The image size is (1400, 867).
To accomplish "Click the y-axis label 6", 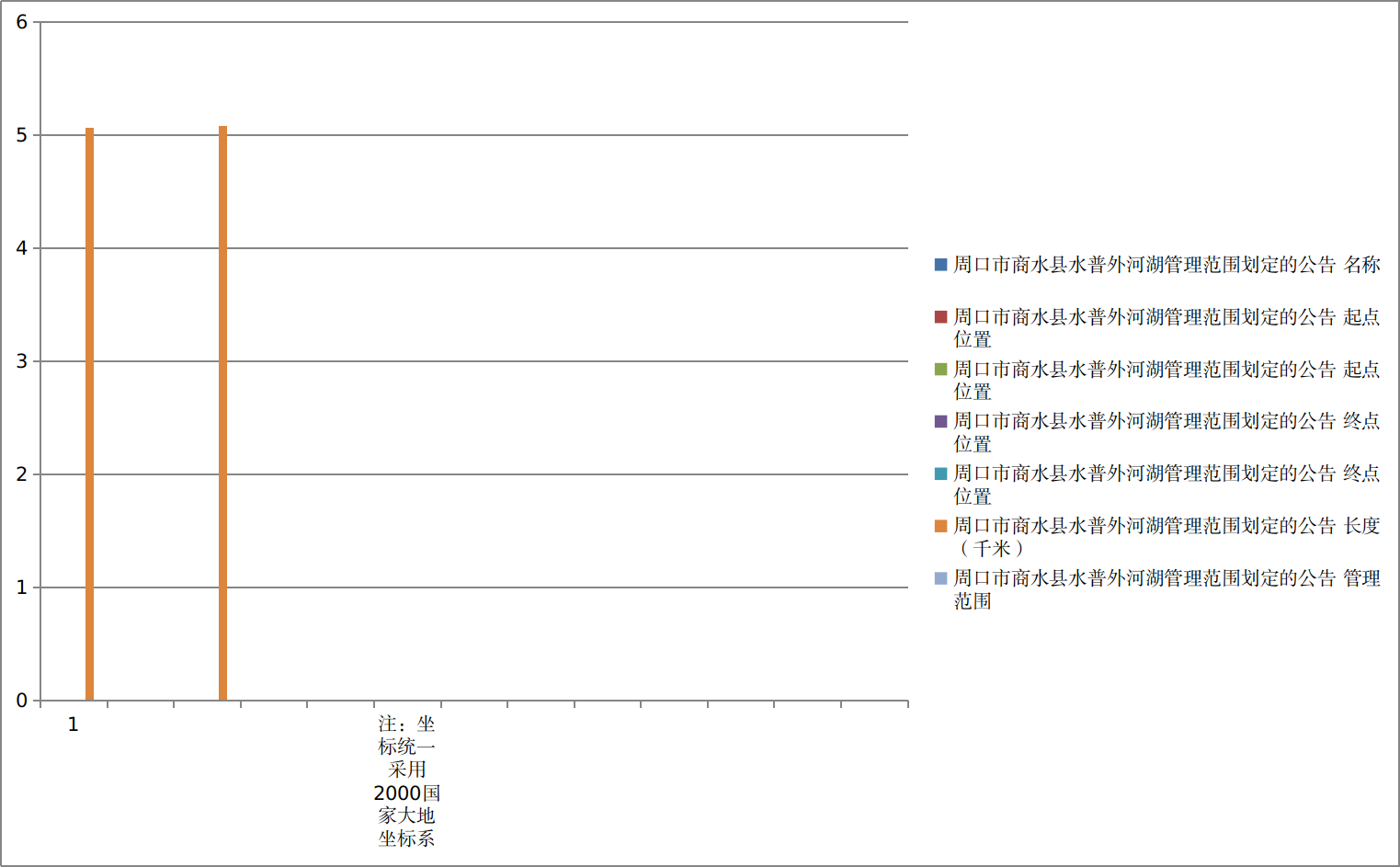I will [21, 22].
